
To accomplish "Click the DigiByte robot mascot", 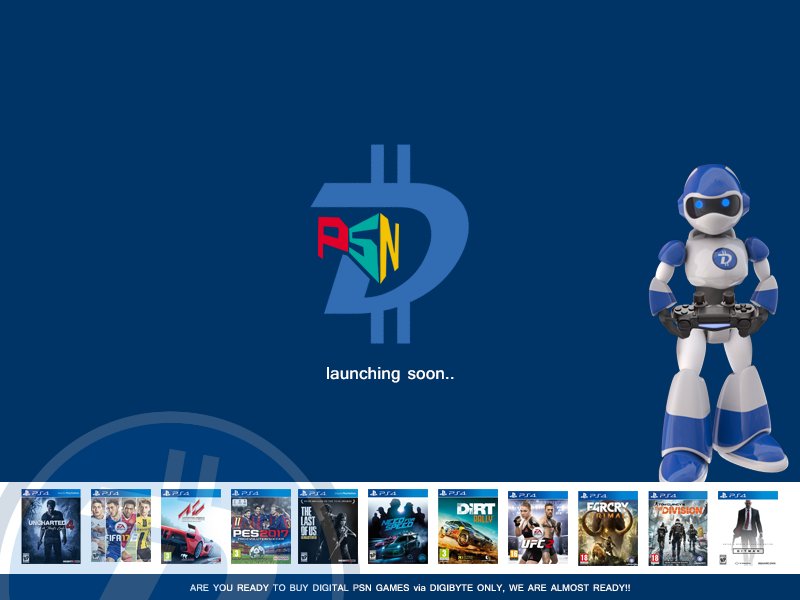I will [719, 322].
